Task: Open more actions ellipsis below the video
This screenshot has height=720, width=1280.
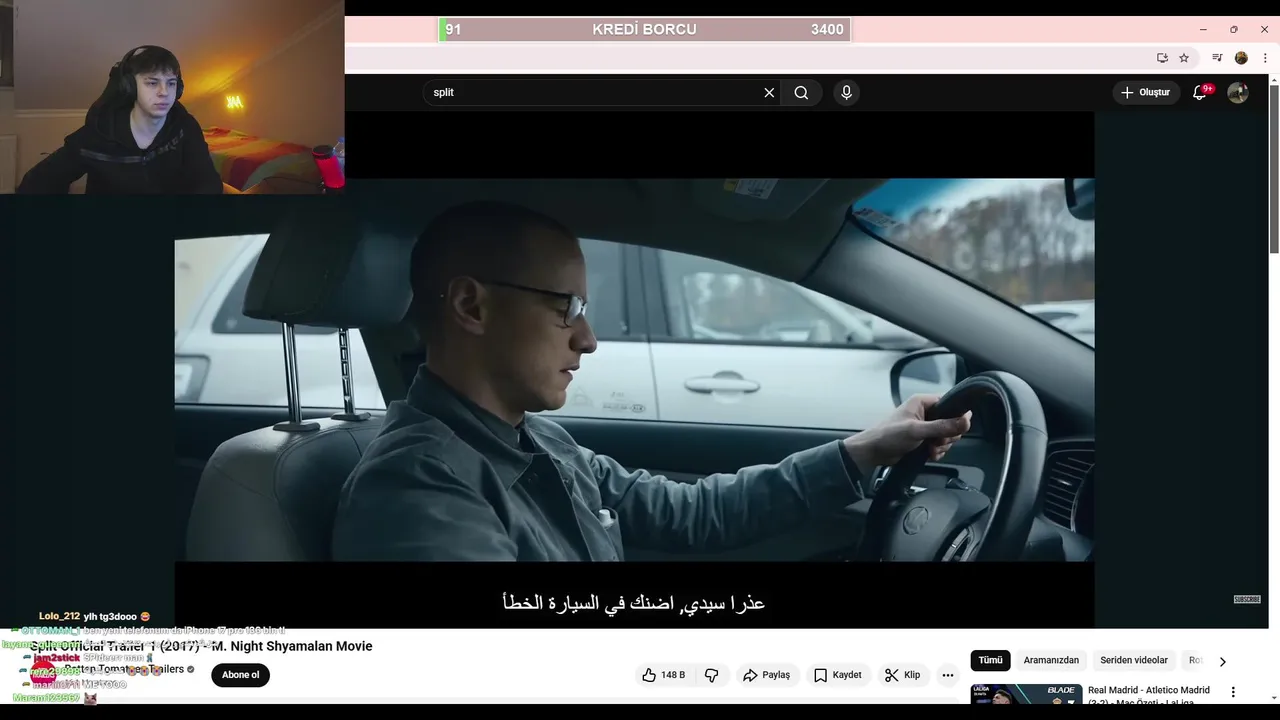Action: point(948,675)
